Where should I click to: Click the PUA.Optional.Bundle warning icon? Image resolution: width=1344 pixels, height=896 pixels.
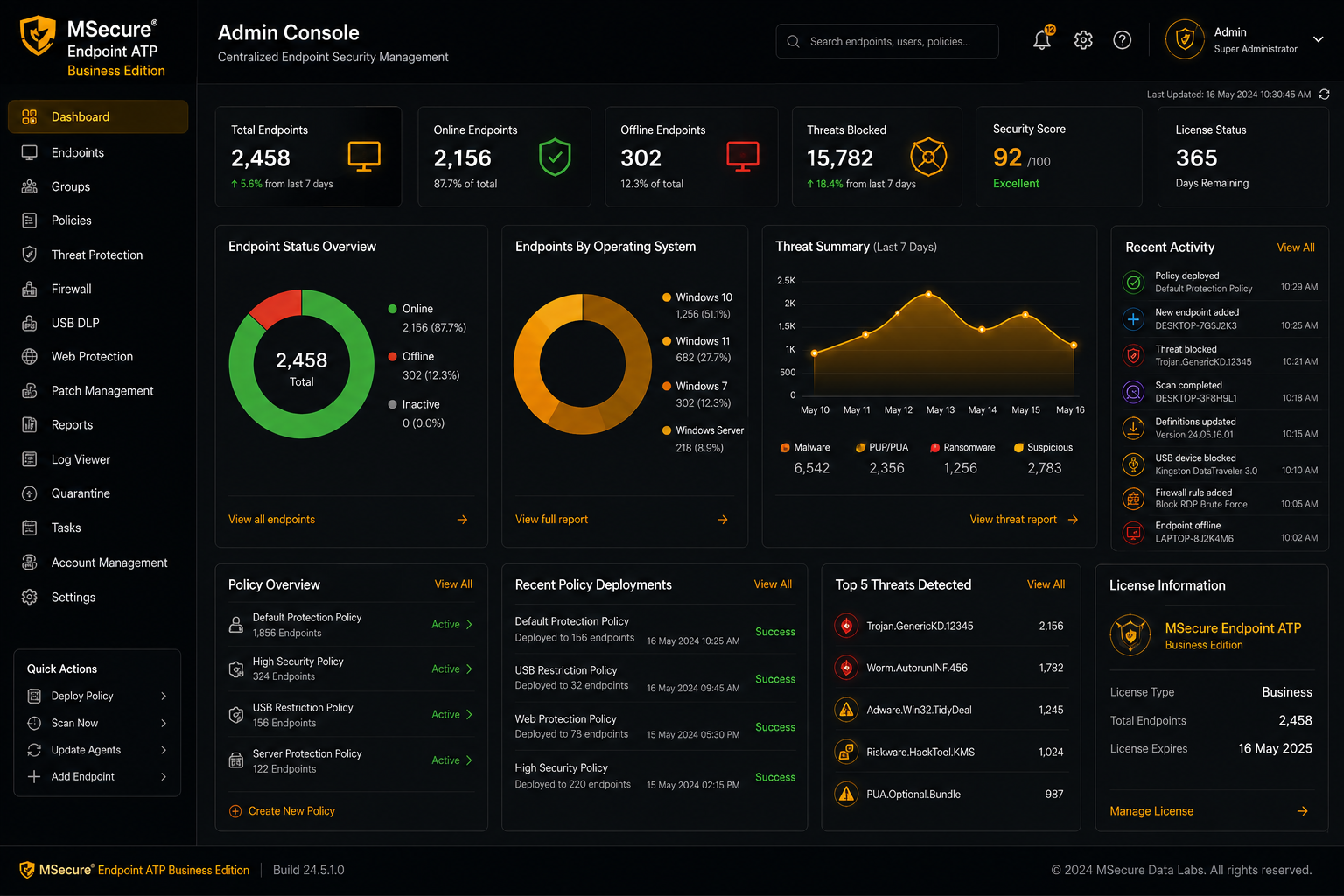click(x=846, y=794)
